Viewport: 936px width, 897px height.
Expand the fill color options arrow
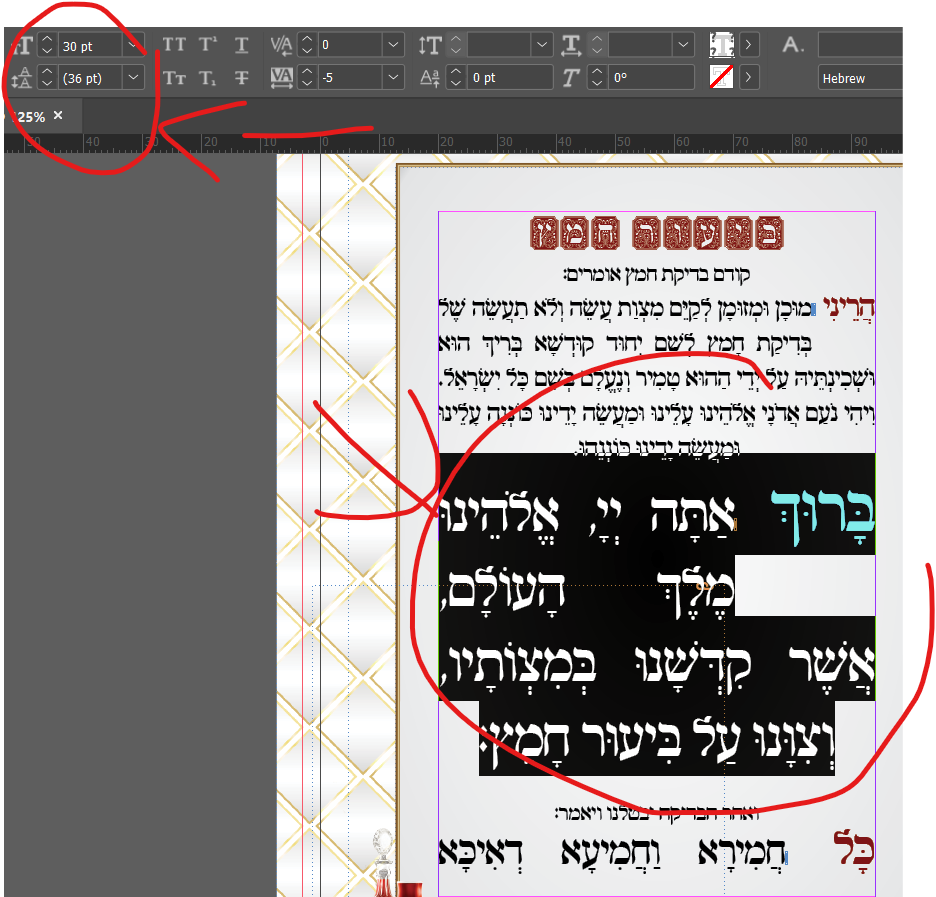[x=749, y=45]
